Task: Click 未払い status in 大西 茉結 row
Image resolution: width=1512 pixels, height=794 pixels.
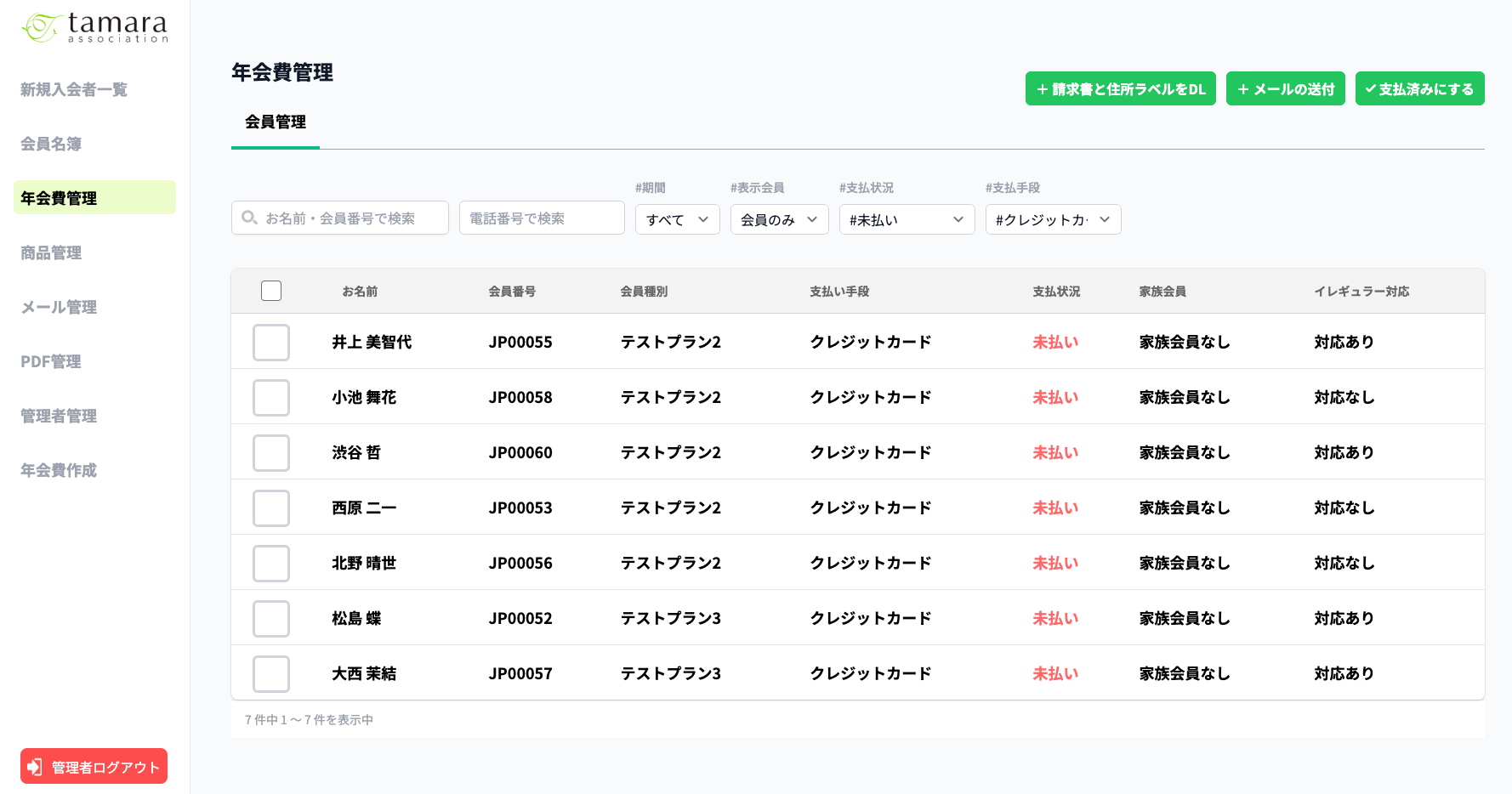Action: pyautogui.click(x=1055, y=673)
